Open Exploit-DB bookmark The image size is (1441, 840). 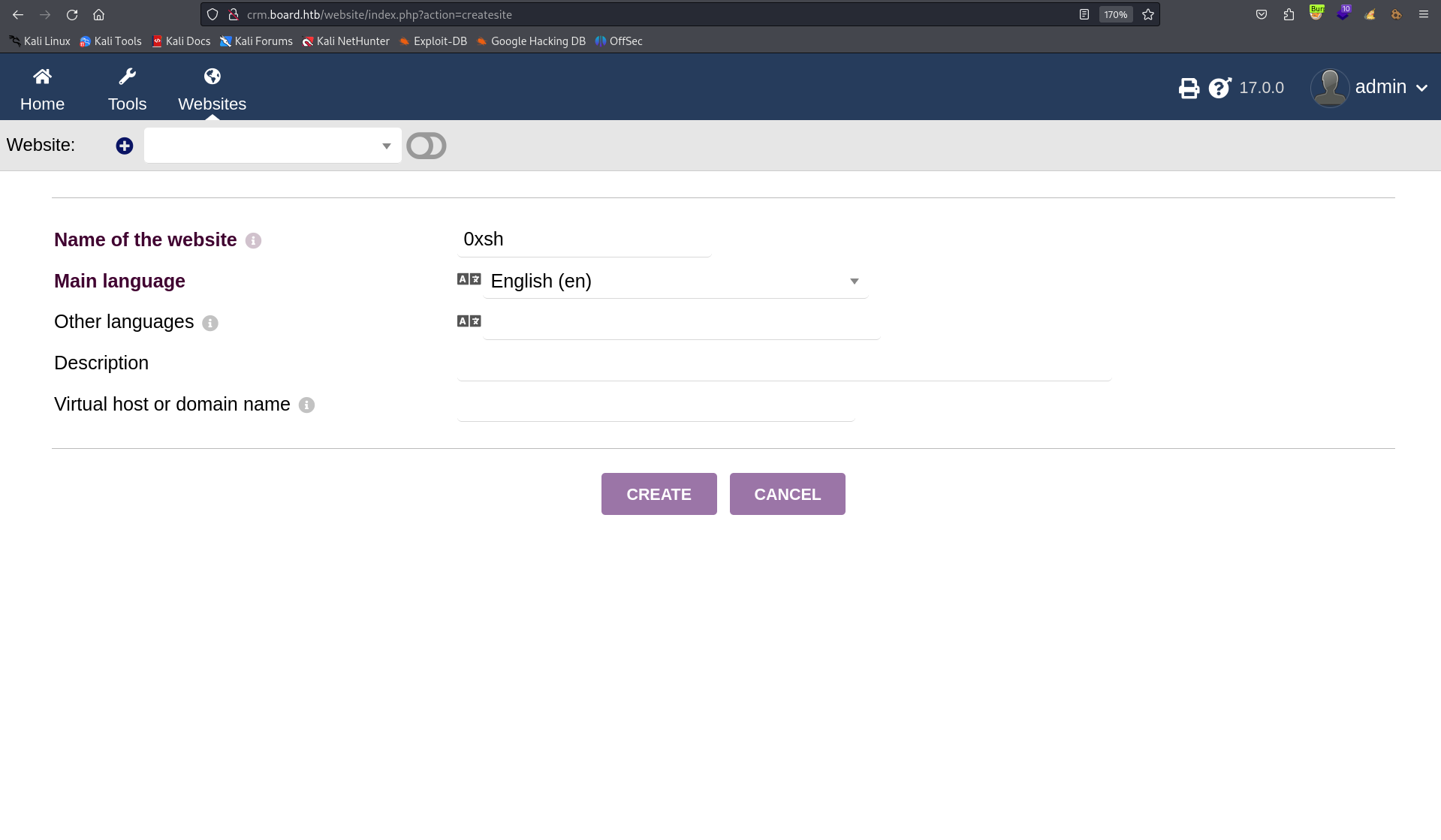click(x=433, y=41)
